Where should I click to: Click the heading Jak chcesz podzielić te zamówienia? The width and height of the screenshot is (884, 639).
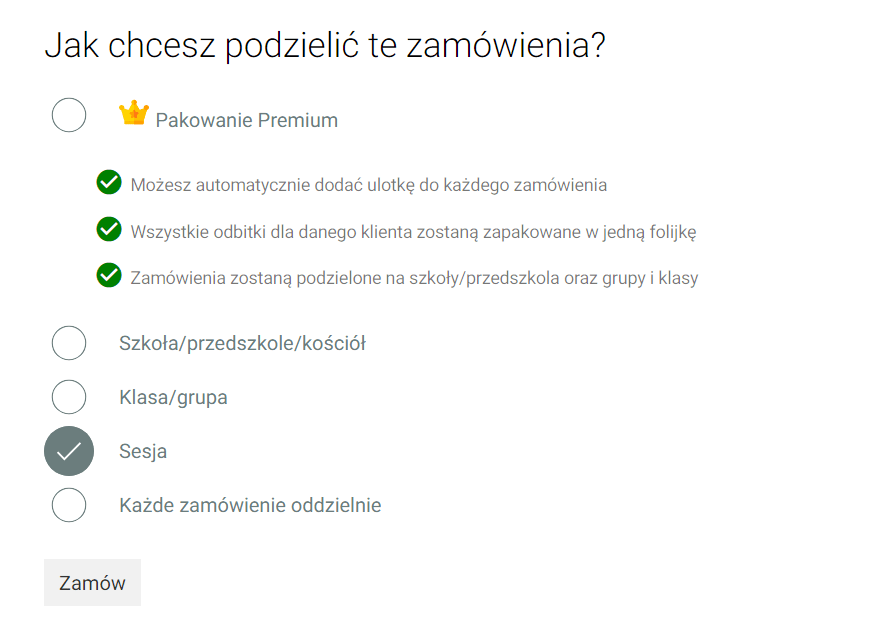click(x=325, y=46)
